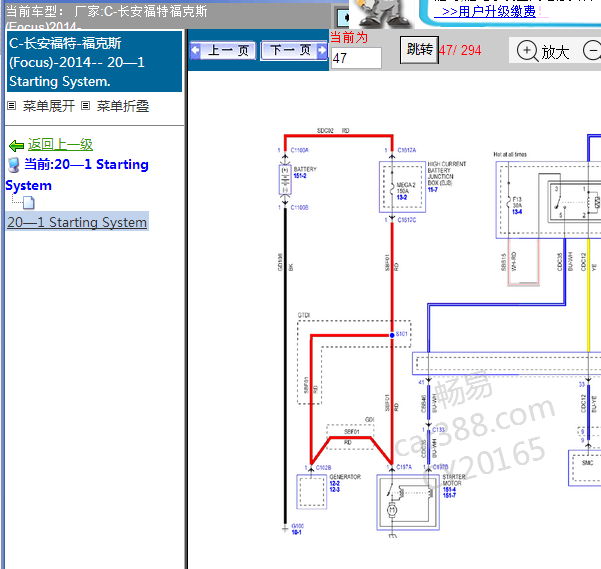Click the G100 ground reference 10-1
Screen dimensions: 601x569
point(296,532)
